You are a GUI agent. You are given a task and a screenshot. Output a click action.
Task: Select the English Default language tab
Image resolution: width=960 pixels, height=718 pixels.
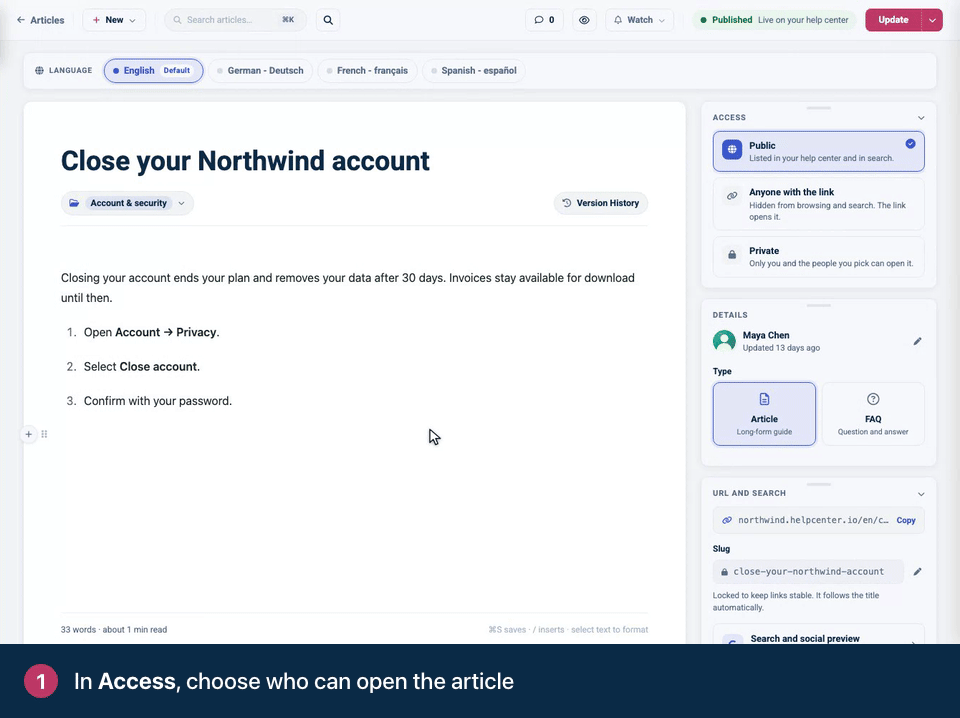[x=154, y=70]
